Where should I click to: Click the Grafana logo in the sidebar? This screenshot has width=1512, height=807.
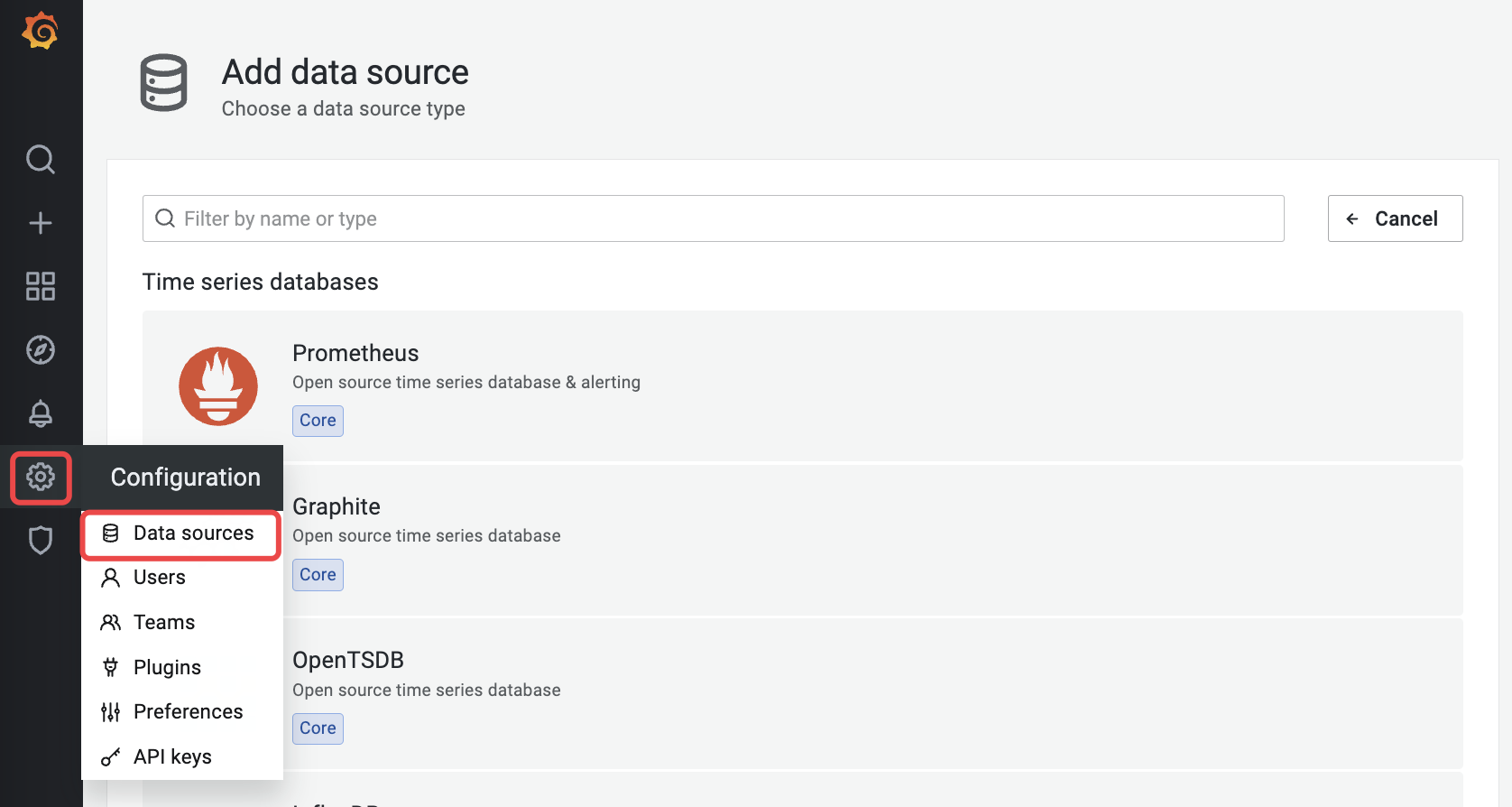pos(41,32)
